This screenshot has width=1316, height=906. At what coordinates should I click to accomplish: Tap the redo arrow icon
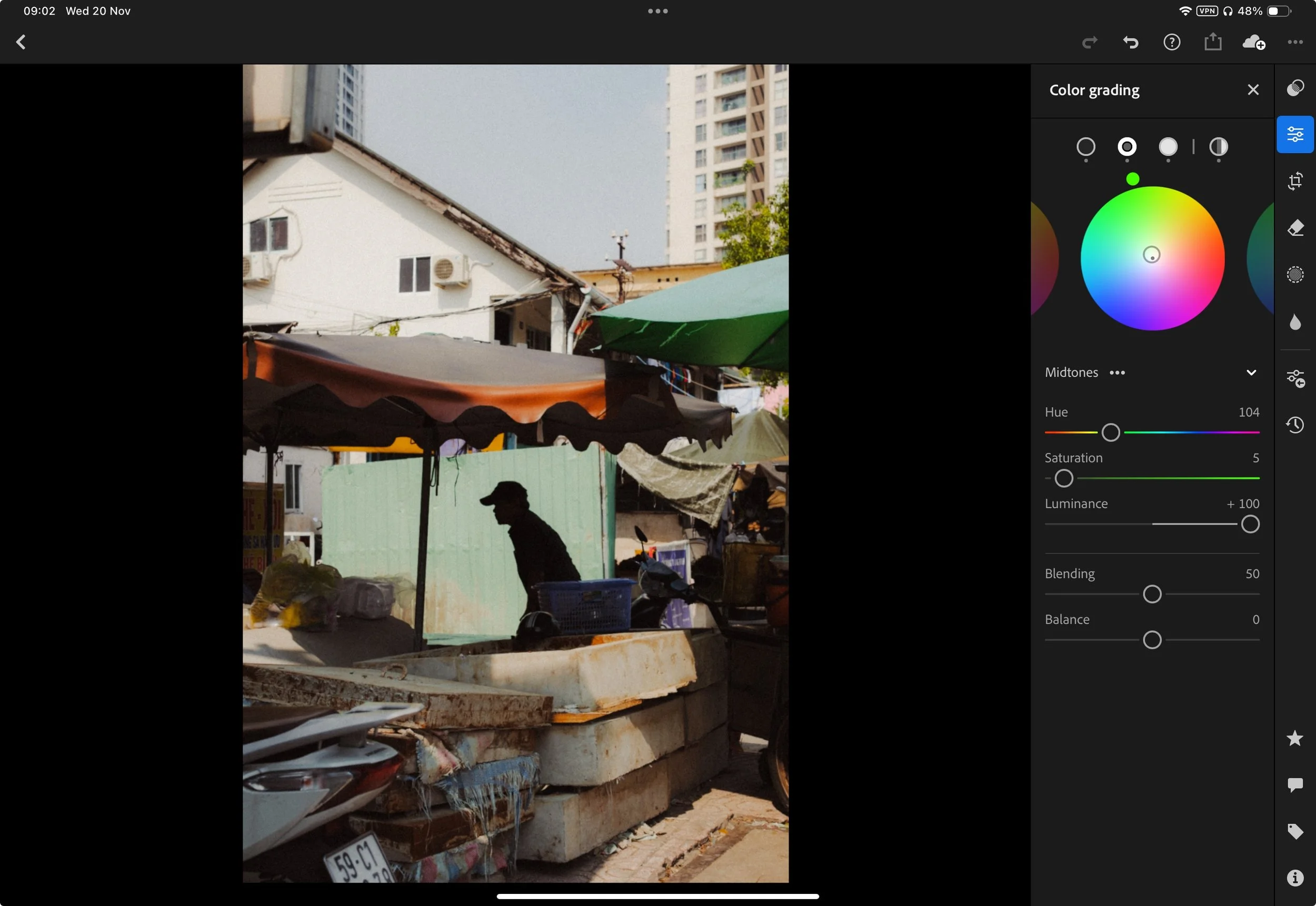[x=1089, y=43]
